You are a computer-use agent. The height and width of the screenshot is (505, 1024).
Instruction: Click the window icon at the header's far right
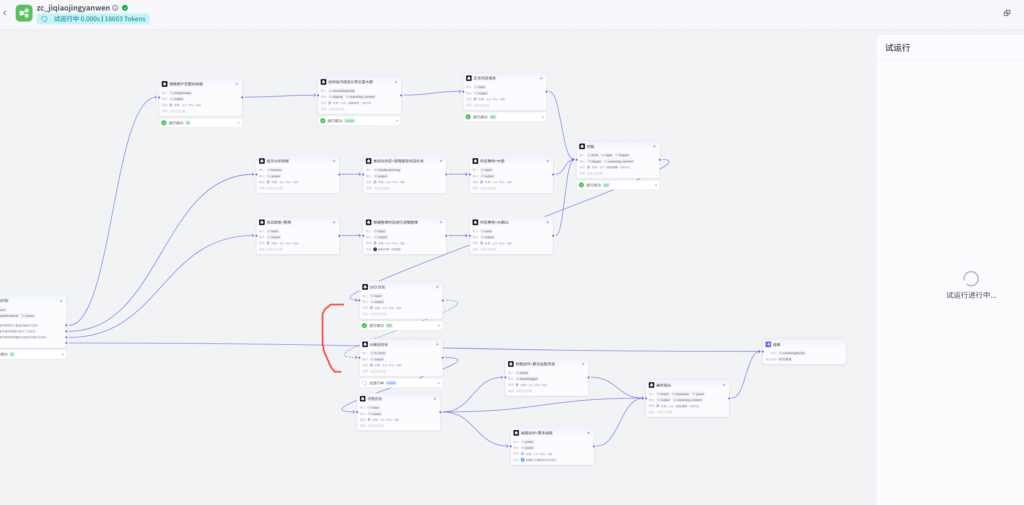(1007, 13)
